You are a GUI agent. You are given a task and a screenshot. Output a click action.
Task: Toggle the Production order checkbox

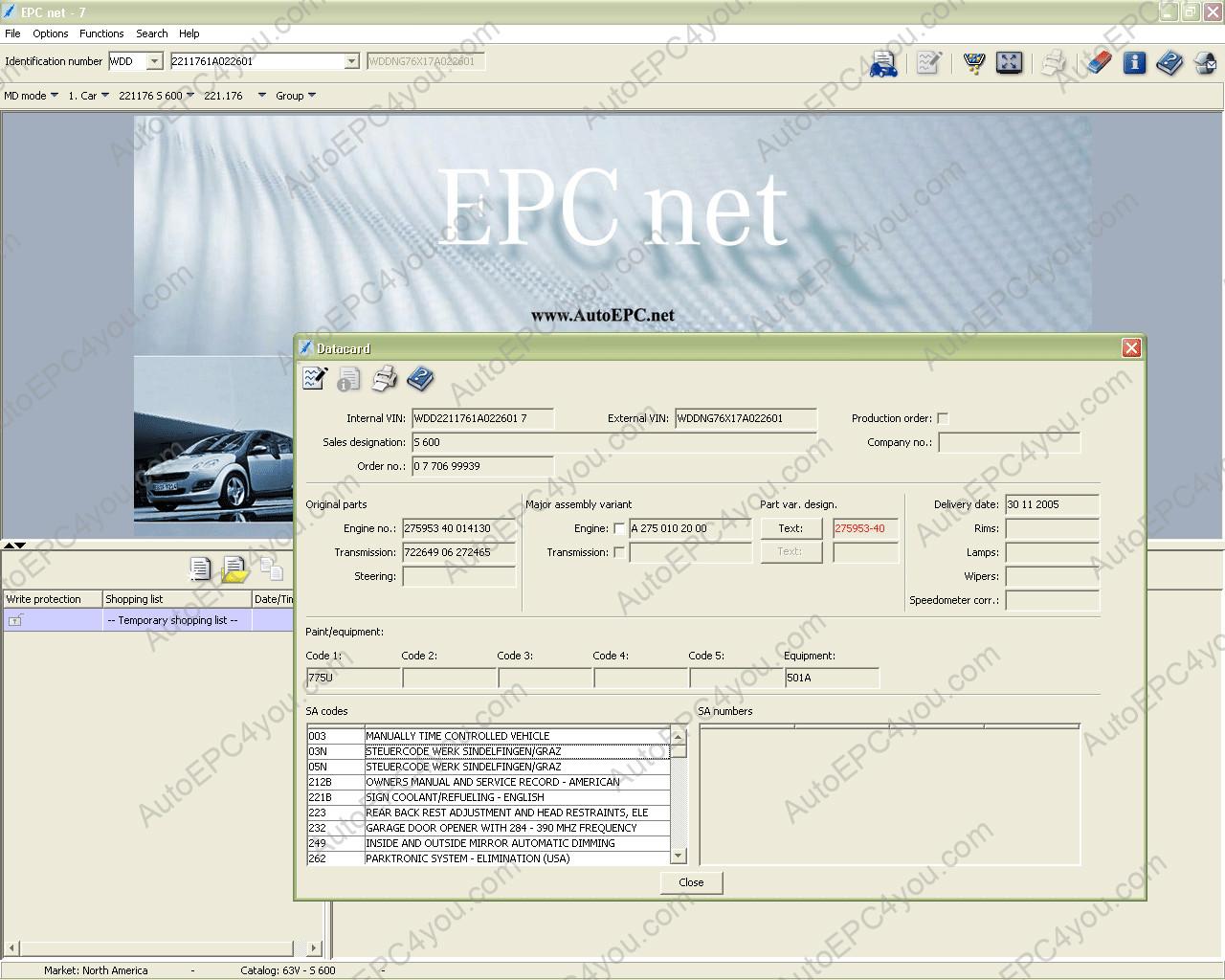943,418
